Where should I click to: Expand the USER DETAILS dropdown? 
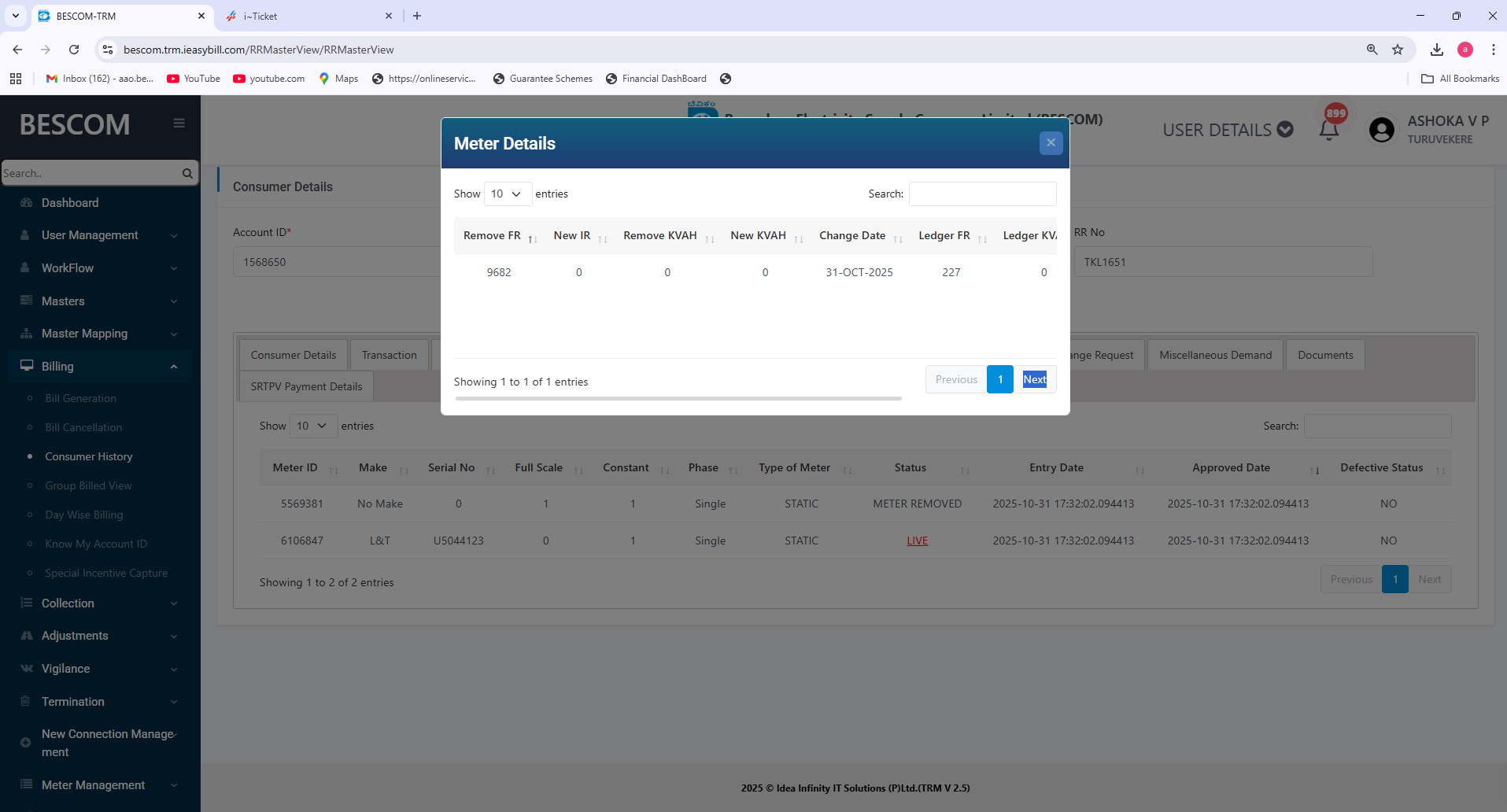click(1228, 130)
